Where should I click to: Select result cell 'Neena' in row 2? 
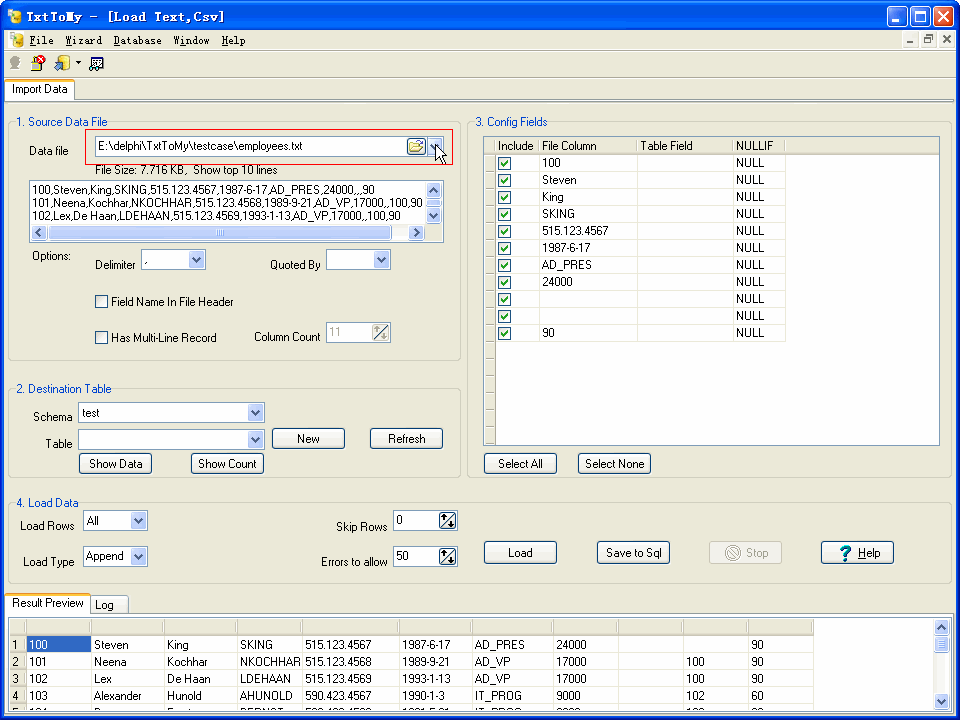click(x=127, y=662)
